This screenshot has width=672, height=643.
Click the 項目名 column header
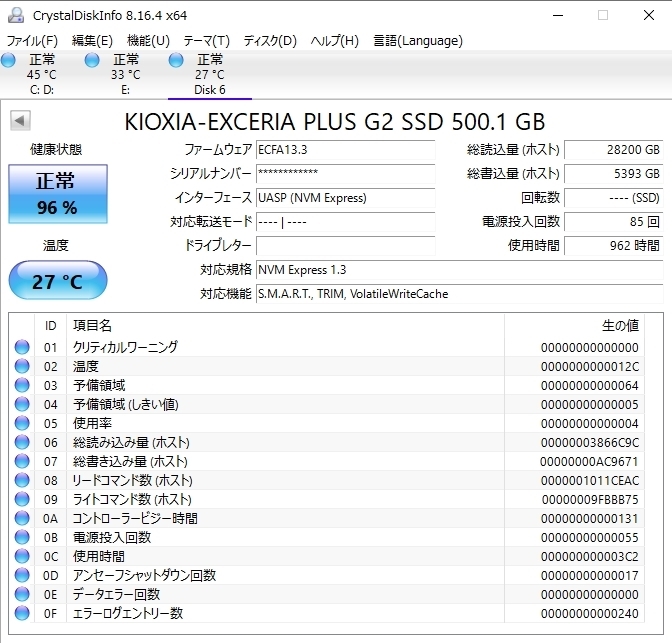[285, 325]
